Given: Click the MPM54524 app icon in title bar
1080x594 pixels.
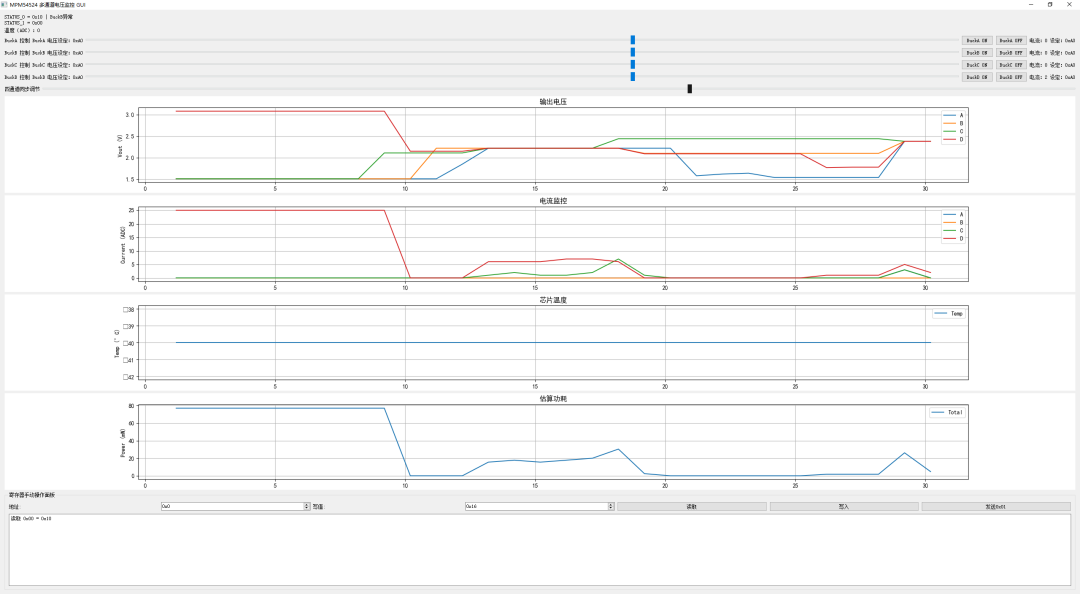Looking at the screenshot, I should [4, 4].
